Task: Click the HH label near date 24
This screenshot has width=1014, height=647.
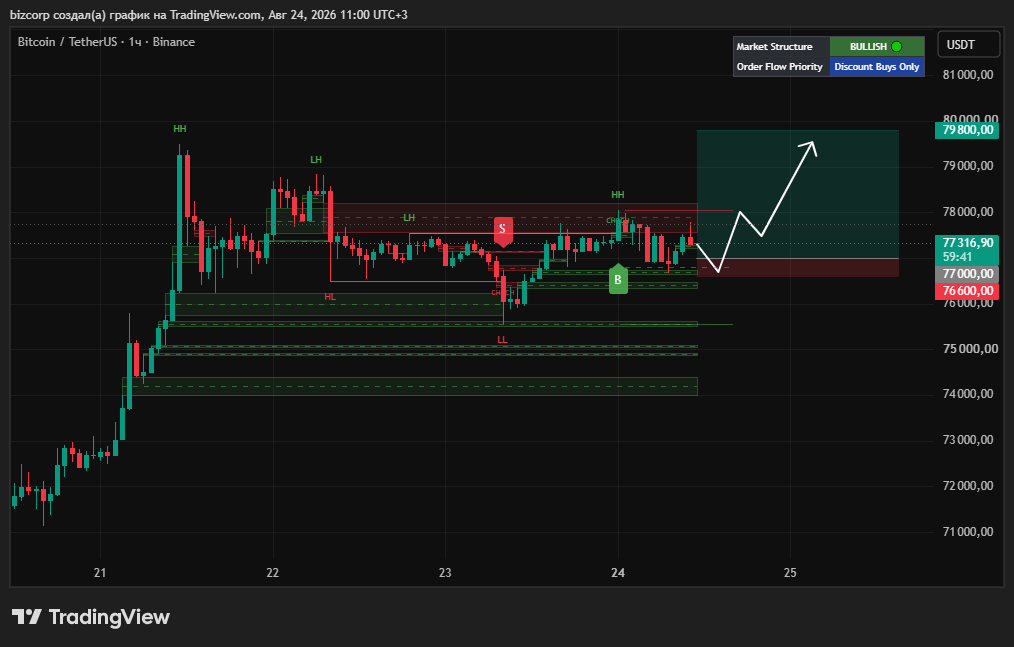Action: coord(618,195)
